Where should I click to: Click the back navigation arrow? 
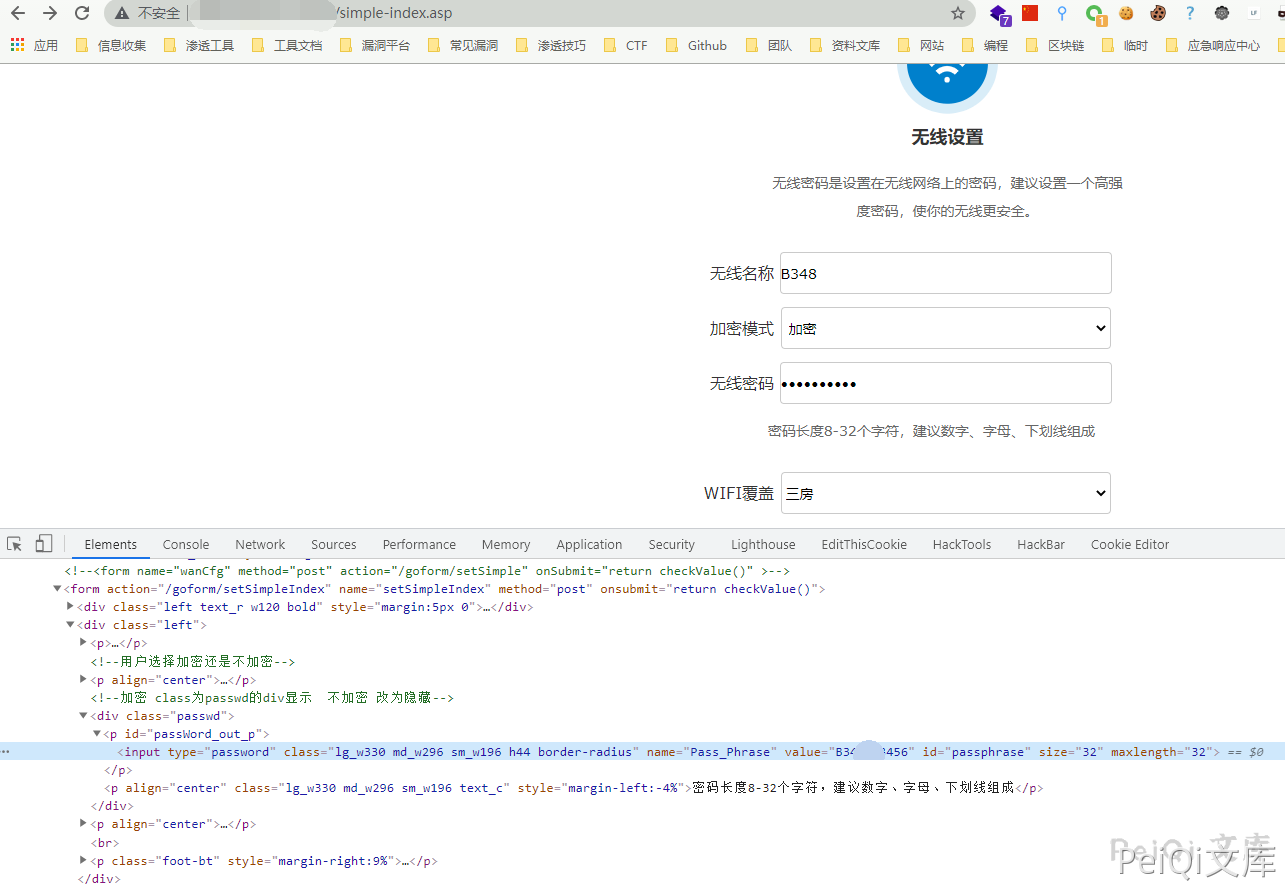click(x=17, y=13)
